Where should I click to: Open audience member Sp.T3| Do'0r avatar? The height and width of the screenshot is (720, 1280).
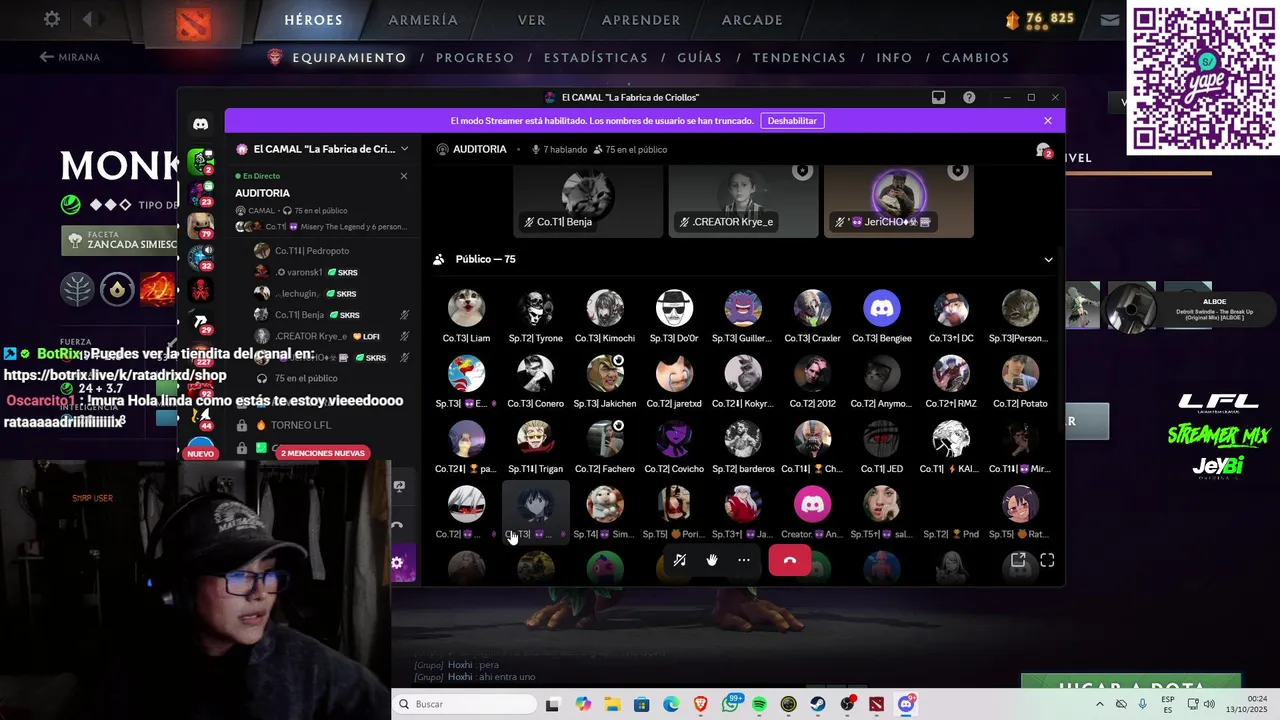coord(674,308)
